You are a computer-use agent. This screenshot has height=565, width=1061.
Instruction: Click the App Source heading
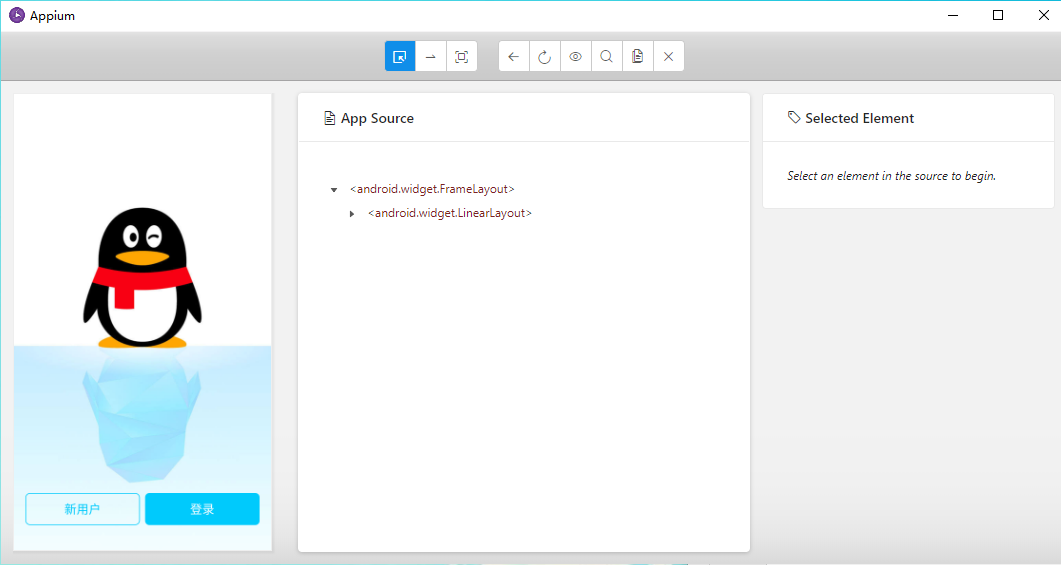click(x=377, y=118)
